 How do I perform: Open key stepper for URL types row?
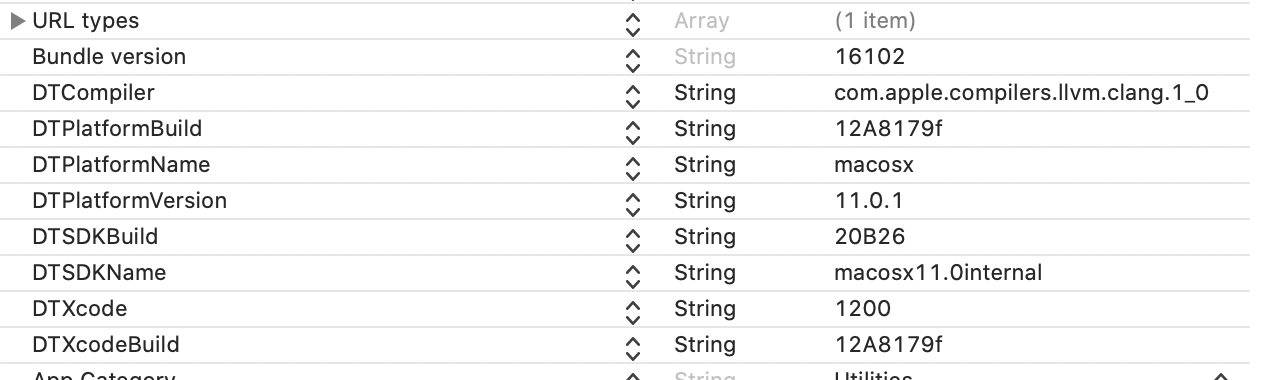click(631, 21)
